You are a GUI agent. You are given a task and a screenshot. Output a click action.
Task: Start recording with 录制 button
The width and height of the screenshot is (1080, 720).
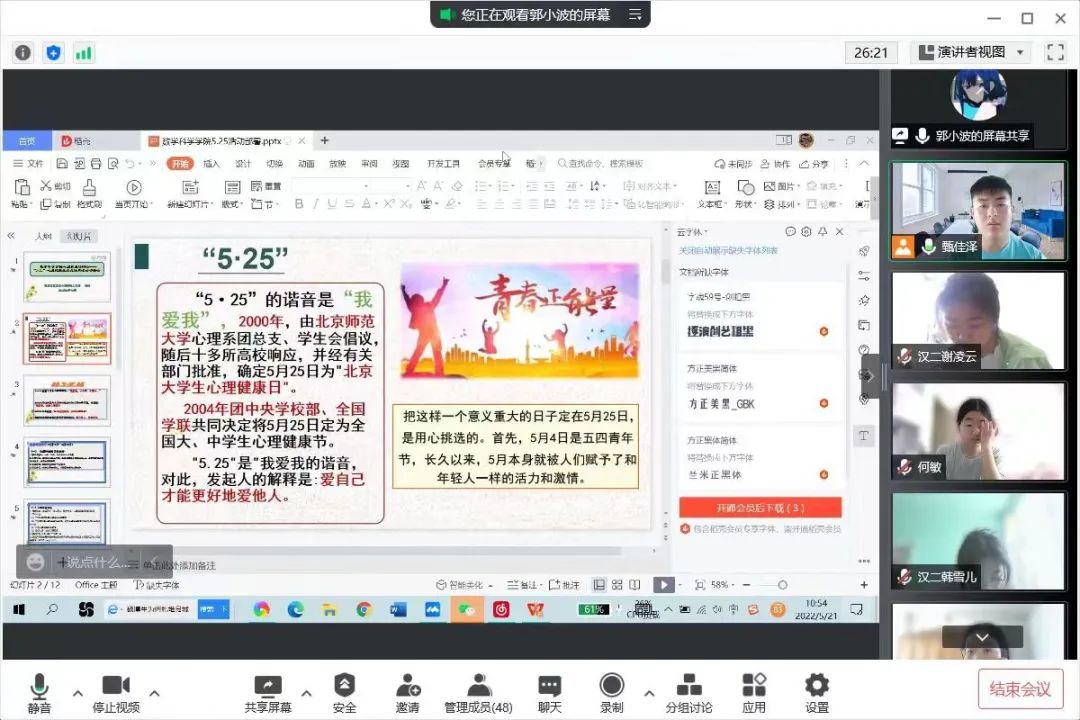611,687
